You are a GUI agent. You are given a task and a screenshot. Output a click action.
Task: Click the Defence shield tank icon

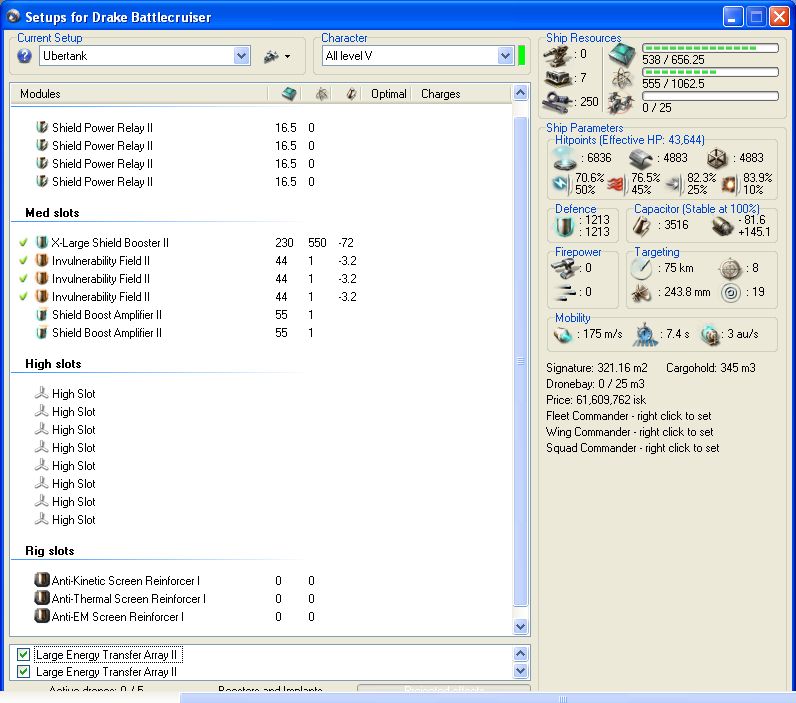565,226
